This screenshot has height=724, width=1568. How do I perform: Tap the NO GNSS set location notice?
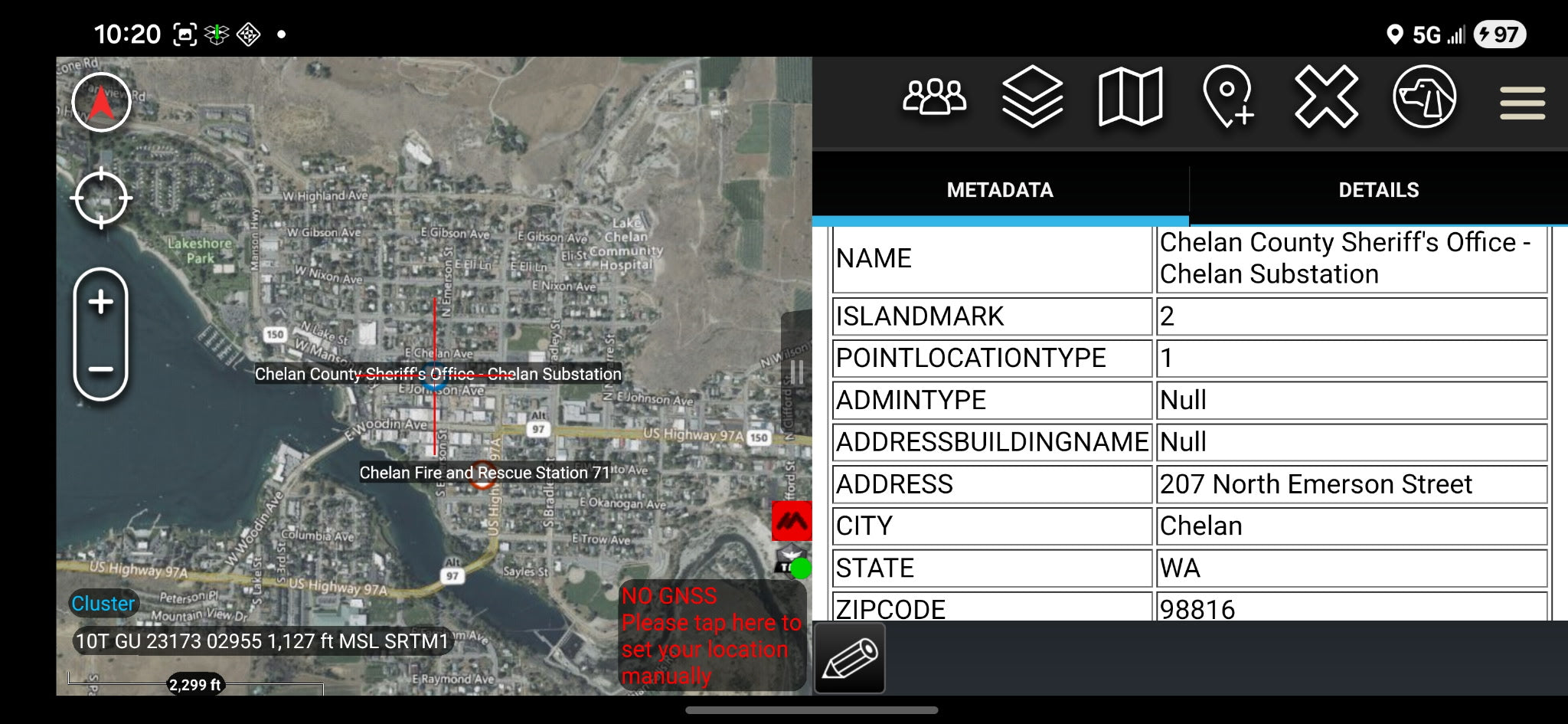711,636
